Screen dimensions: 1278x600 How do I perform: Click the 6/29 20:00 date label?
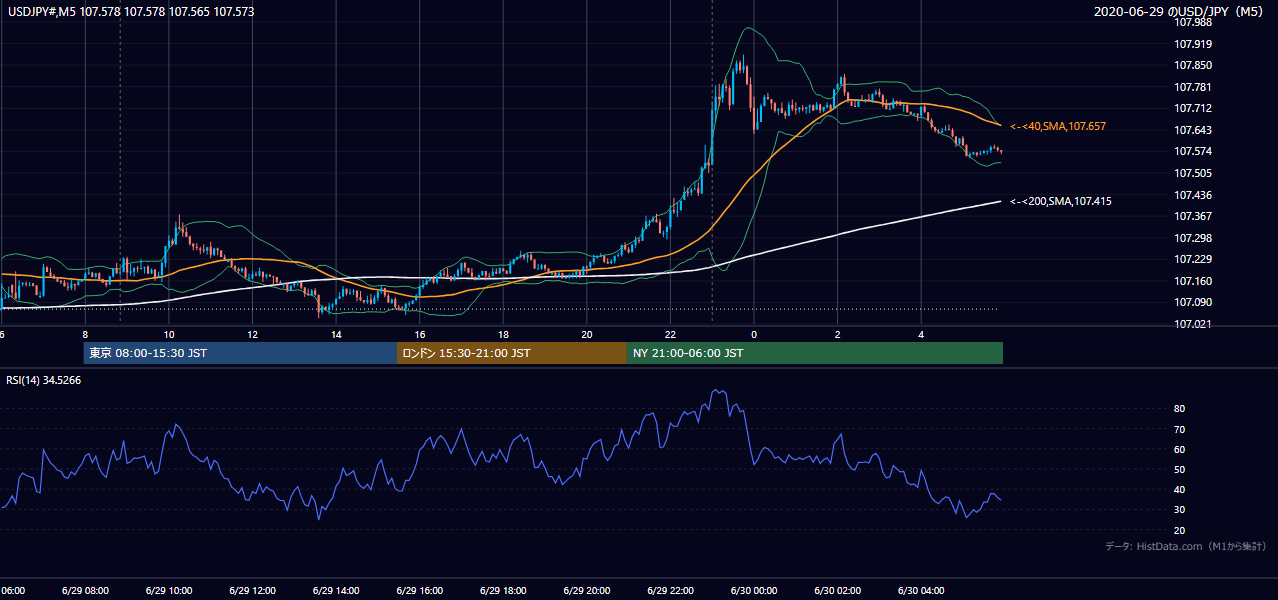coord(586,590)
